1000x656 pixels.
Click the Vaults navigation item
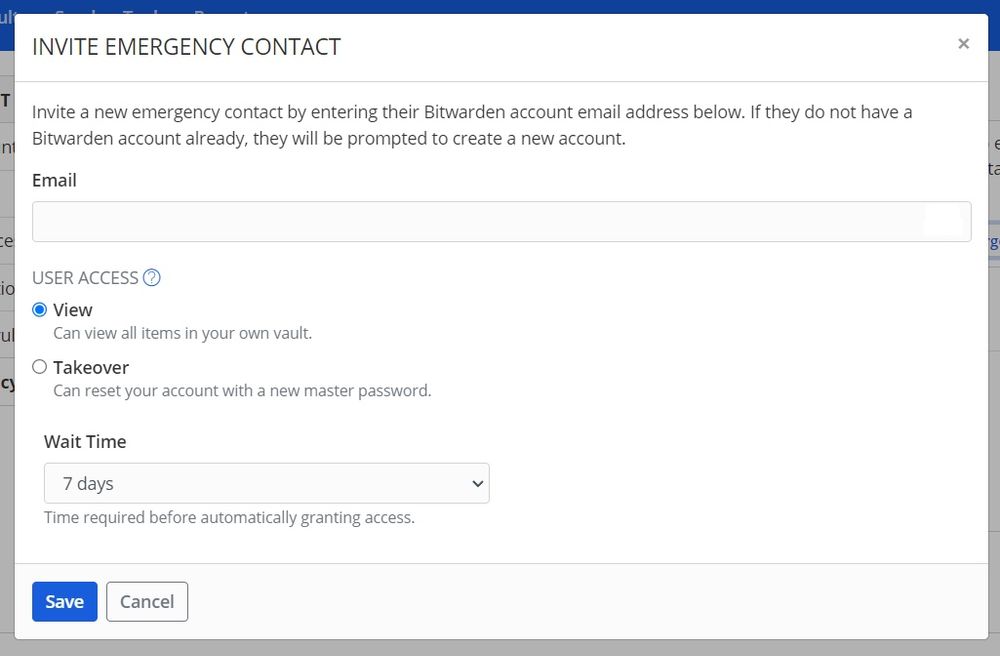(12, 13)
